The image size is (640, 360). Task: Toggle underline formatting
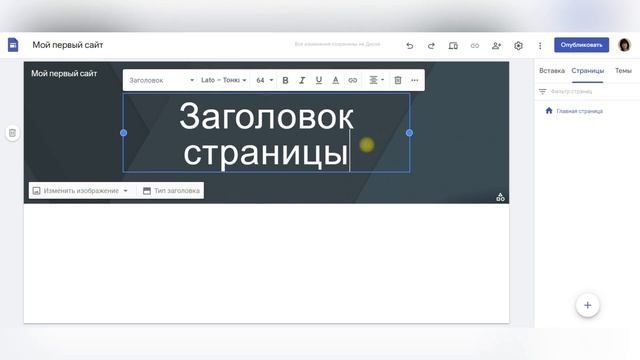pyautogui.click(x=319, y=80)
